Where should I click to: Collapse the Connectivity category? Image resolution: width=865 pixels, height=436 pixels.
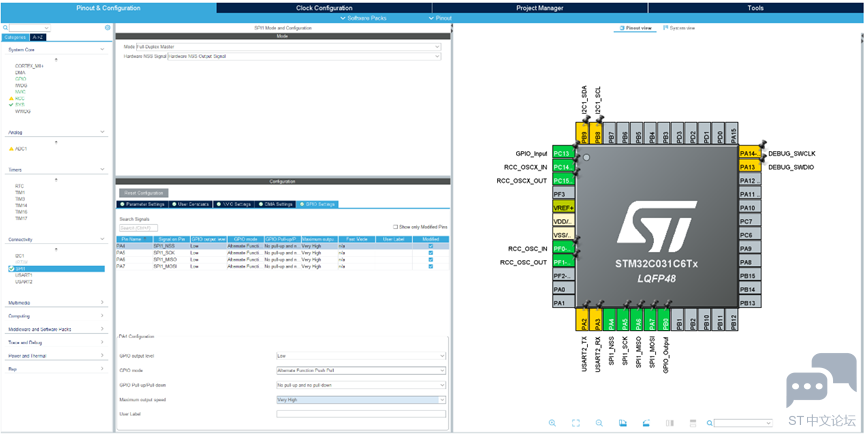tap(102, 240)
